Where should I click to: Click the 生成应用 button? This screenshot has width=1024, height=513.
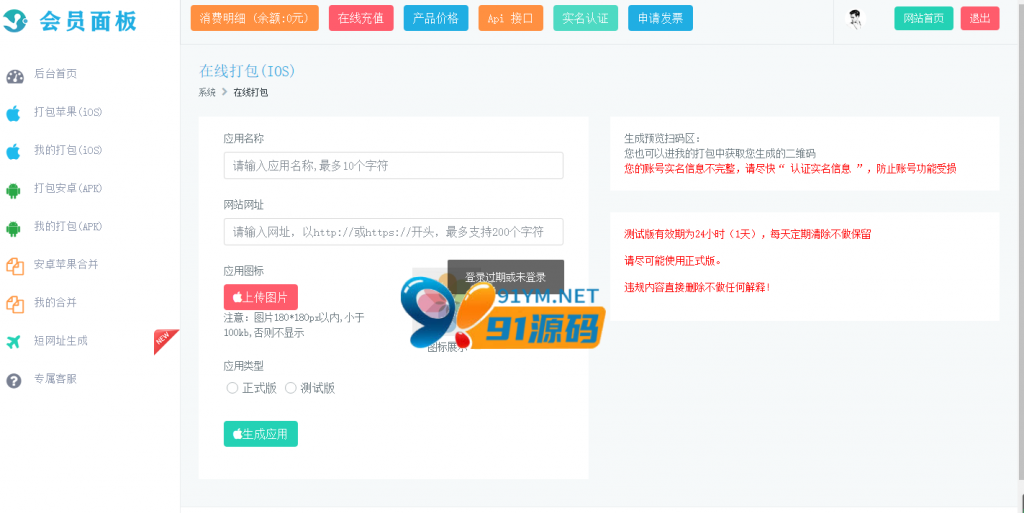261,434
